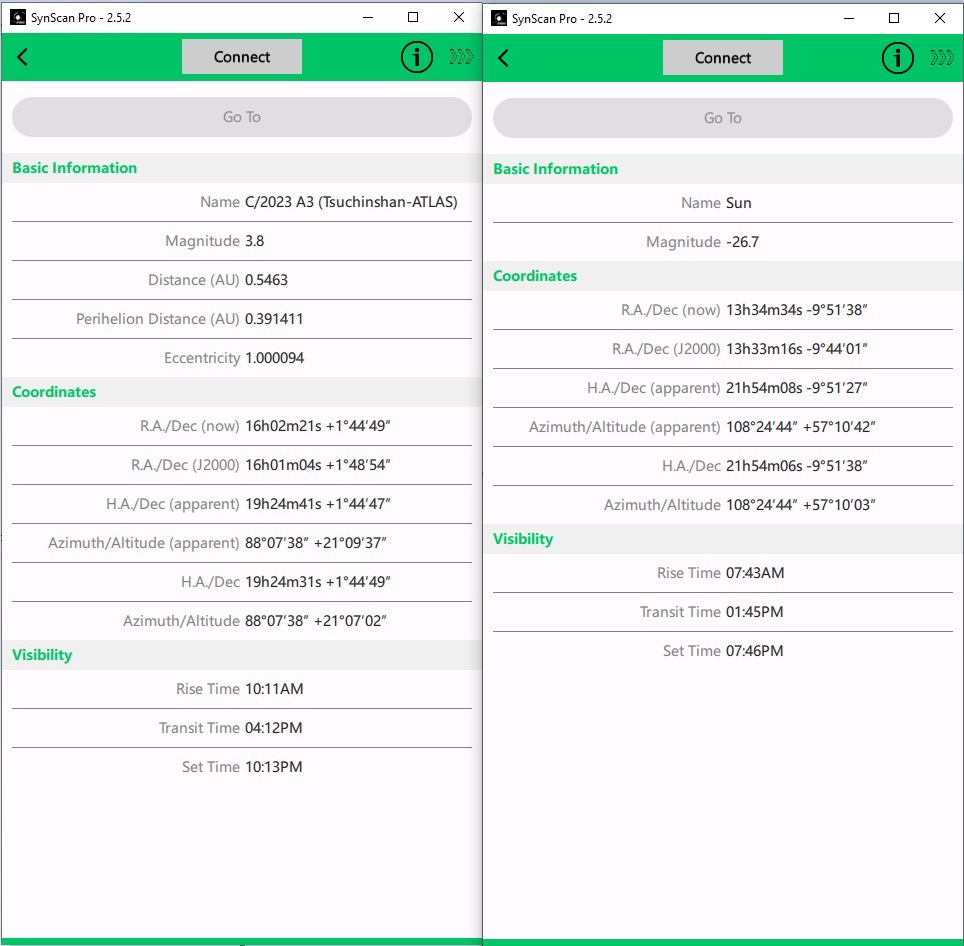
Task: Click the triple-chevron icon in the comet window
Action: coord(461,58)
